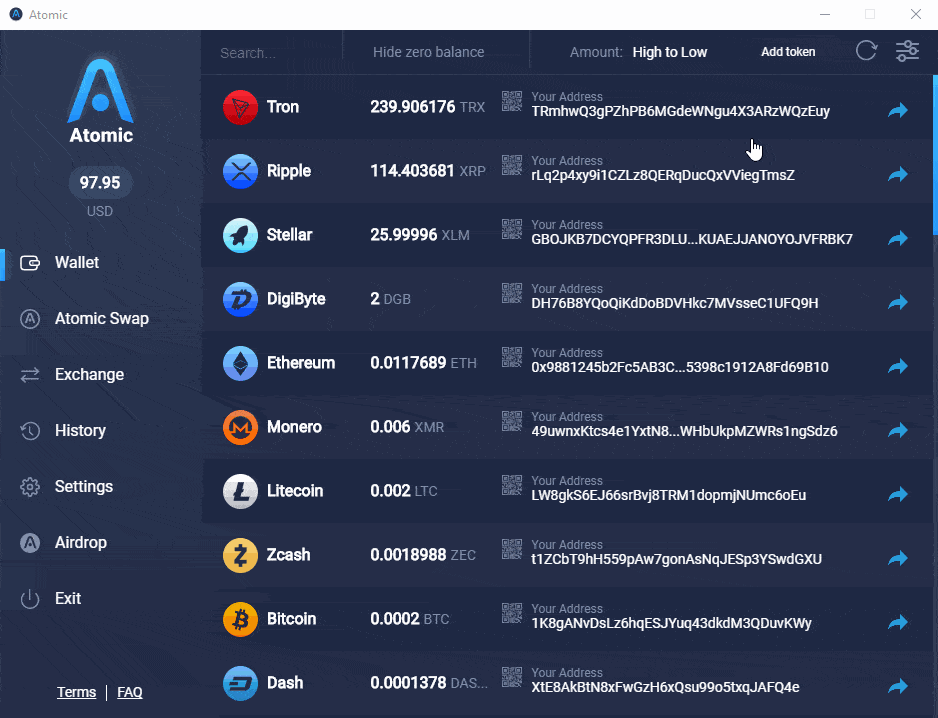Send Tron using the arrow icon
This screenshot has height=718, width=938.
(898, 110)
